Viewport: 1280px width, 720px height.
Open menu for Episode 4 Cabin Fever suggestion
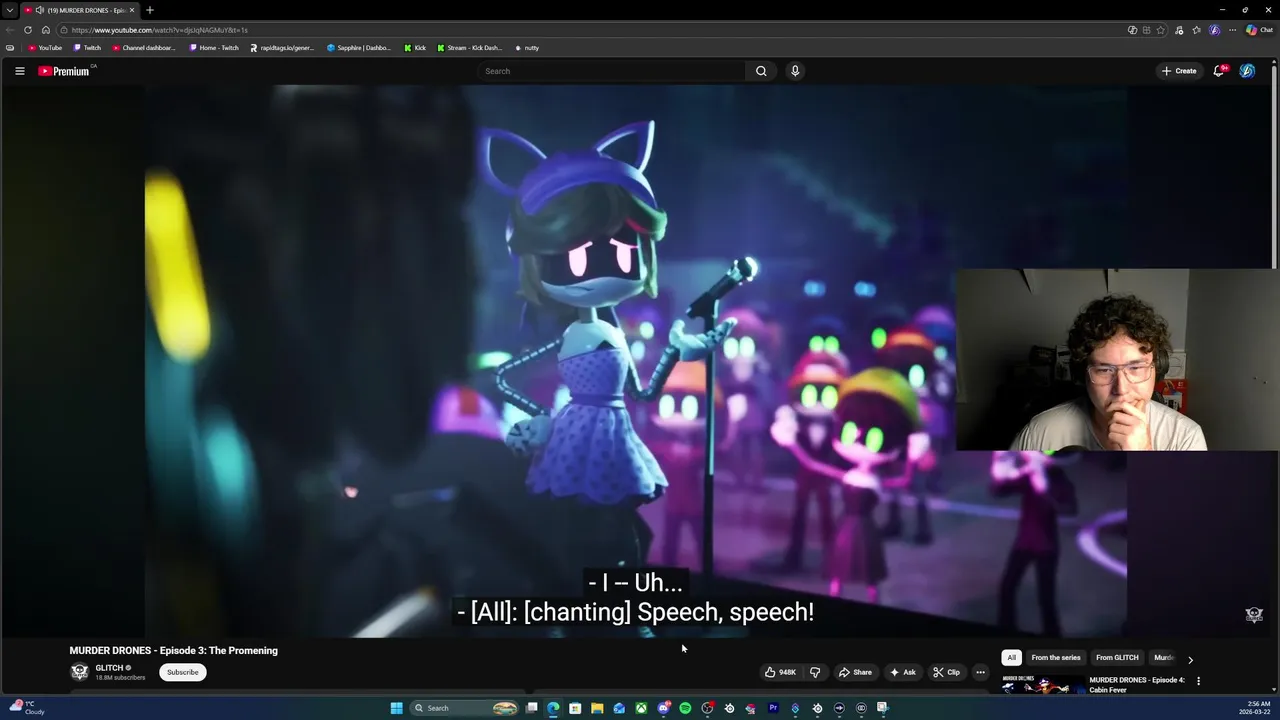[1198, 681]
